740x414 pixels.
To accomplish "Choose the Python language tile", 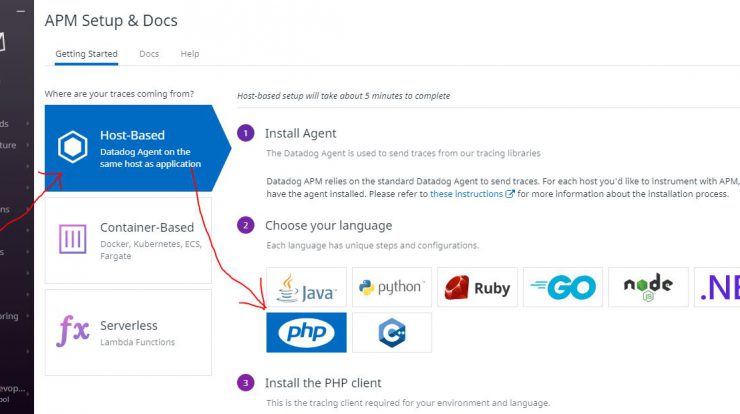I will pos(392,287).
